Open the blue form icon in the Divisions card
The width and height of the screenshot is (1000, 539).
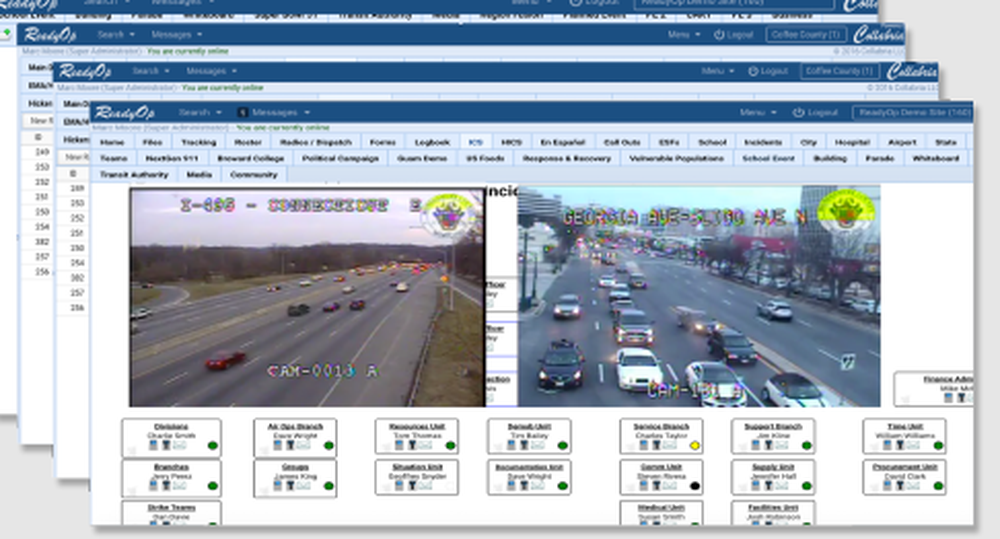(x=153, y=445)
